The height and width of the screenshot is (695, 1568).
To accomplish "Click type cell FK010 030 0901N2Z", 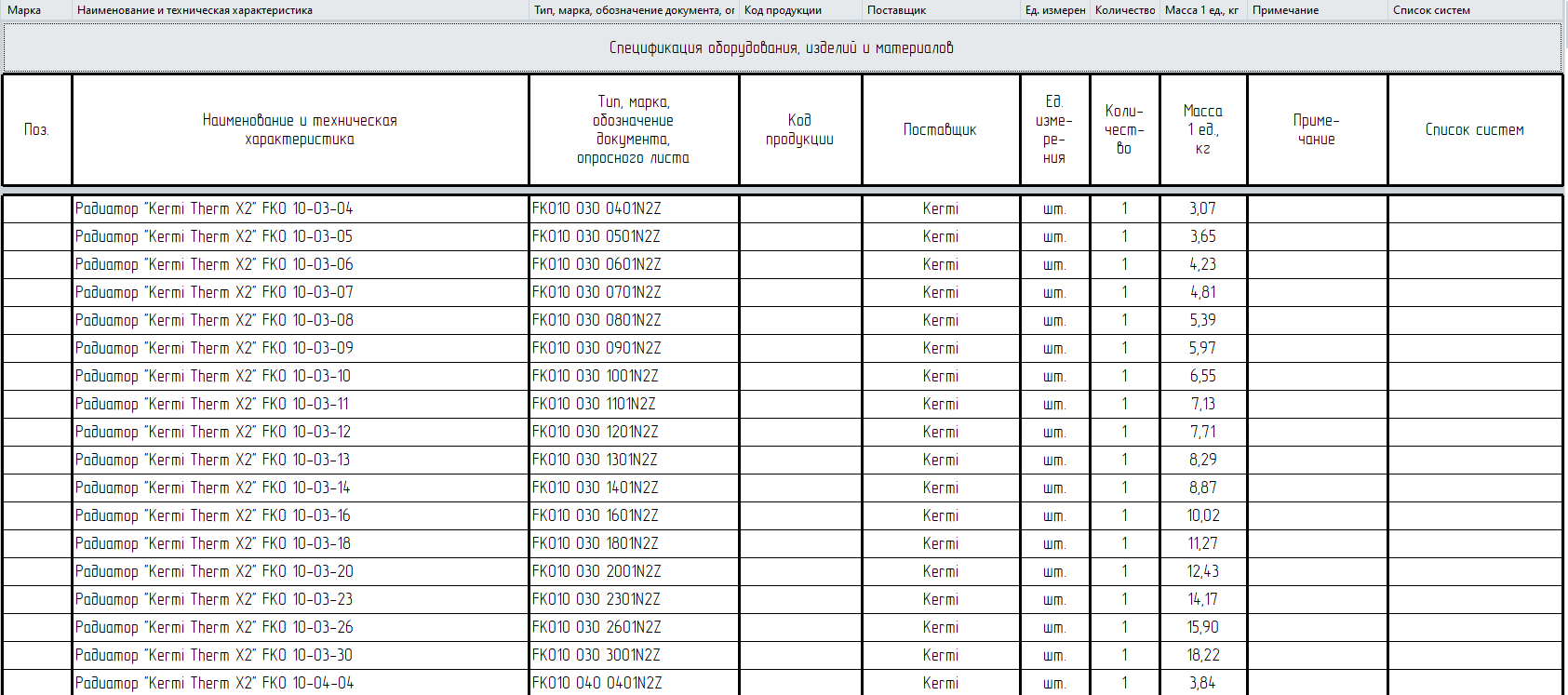I will tap(635, 348).
